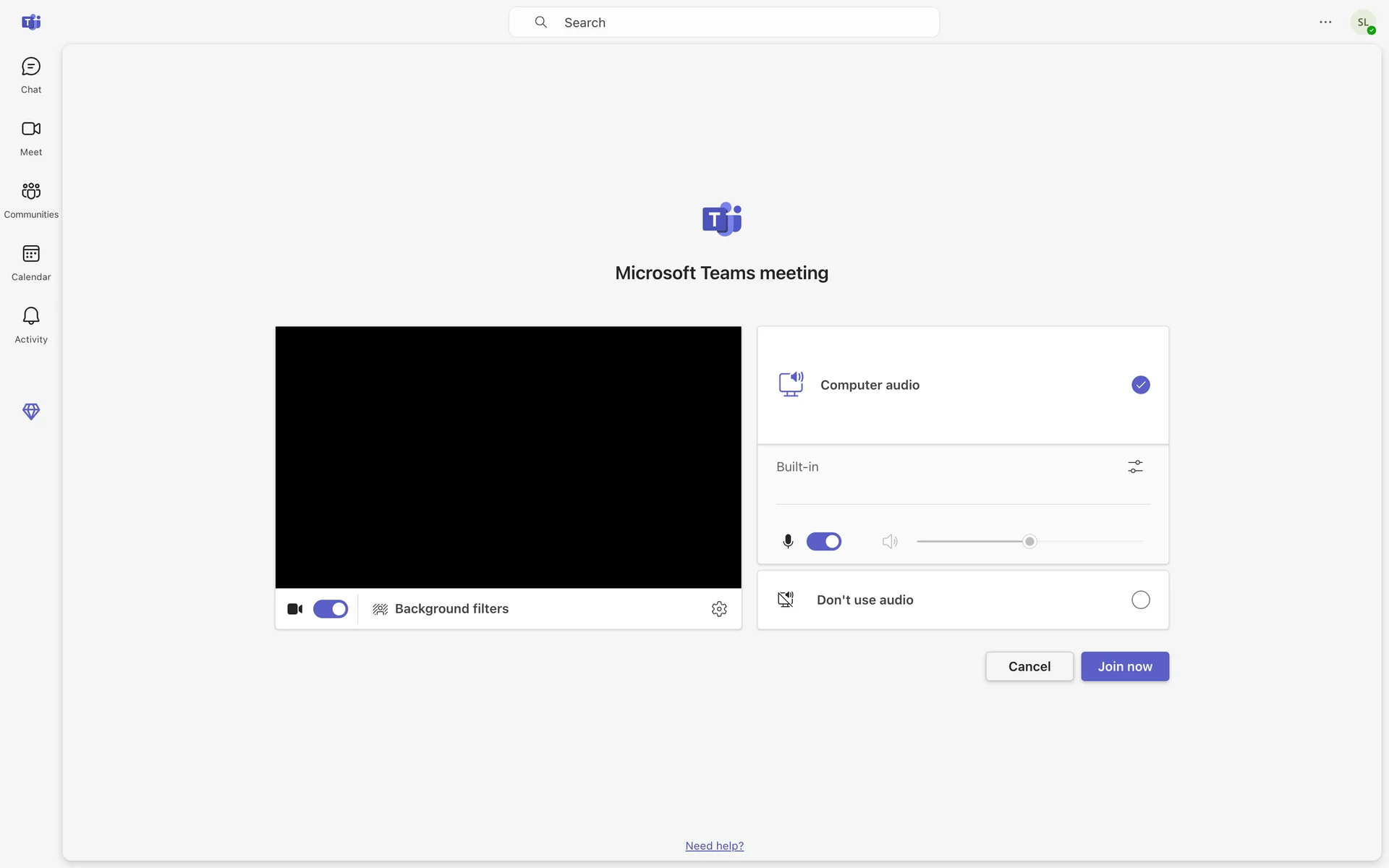Viewport: 1389px width, 868px height.
Task: Turn off the camera toggle
Action: pos(331,609)
